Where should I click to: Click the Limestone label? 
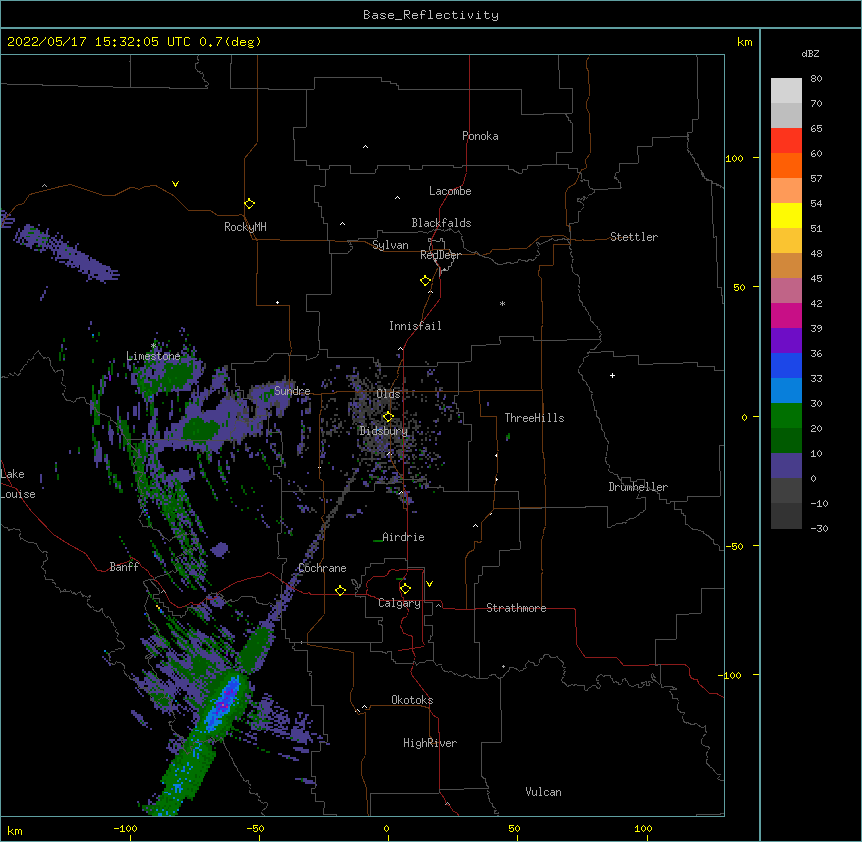click(x=153, y=356)
